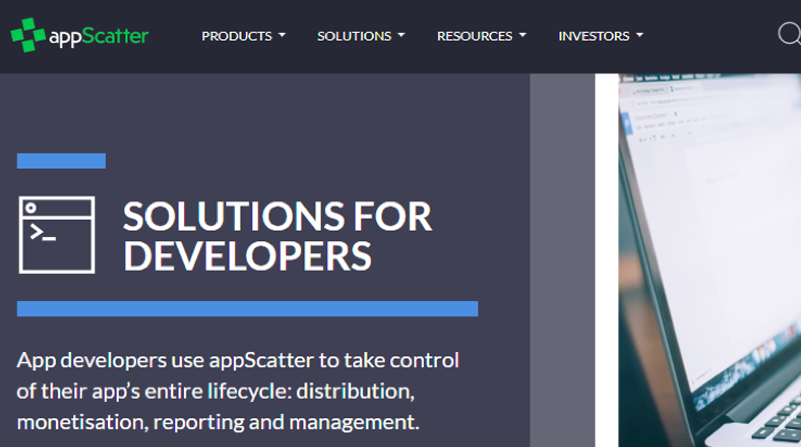The height and width of the screenshot is (447, 801).
Task: Expand the caret arrow next to INVESTORS
Action: click(640, 36)
